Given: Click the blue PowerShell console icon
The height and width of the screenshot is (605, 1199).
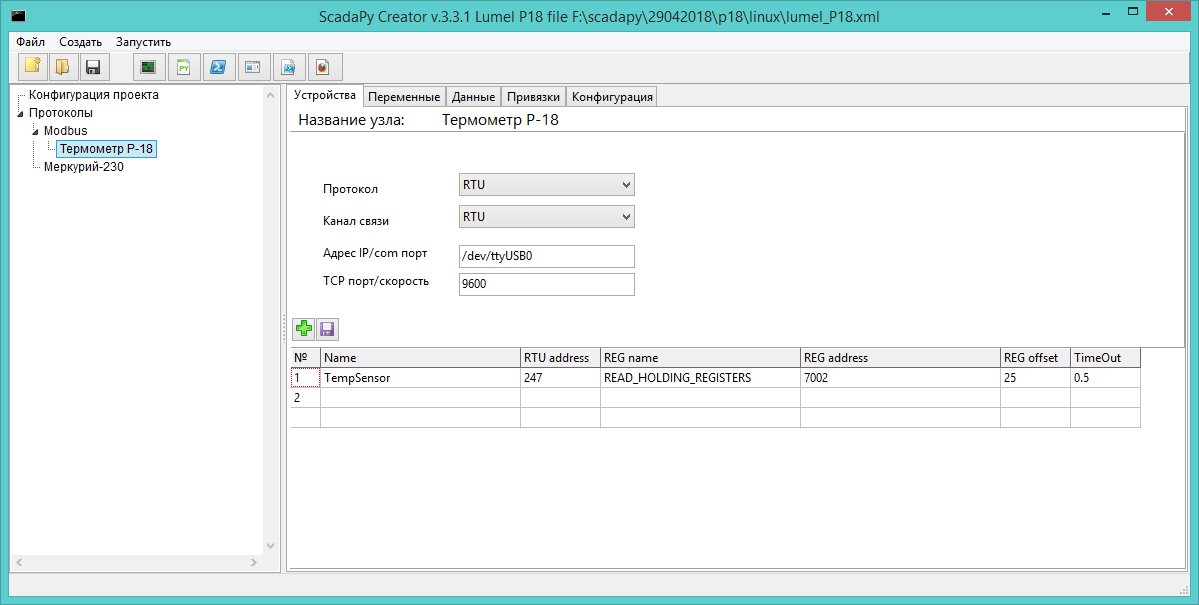Looking at the screenshot, I should point(218,67).
